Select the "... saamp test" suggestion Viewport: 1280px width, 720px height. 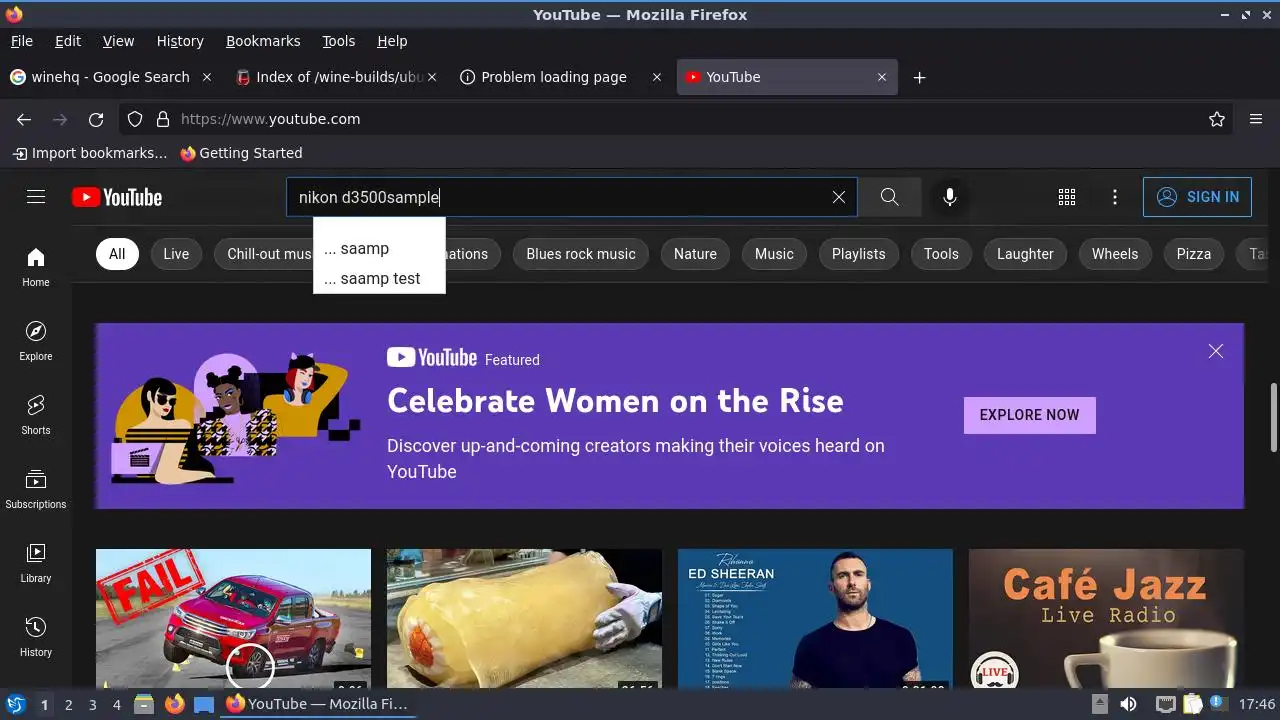pos(379,278)
